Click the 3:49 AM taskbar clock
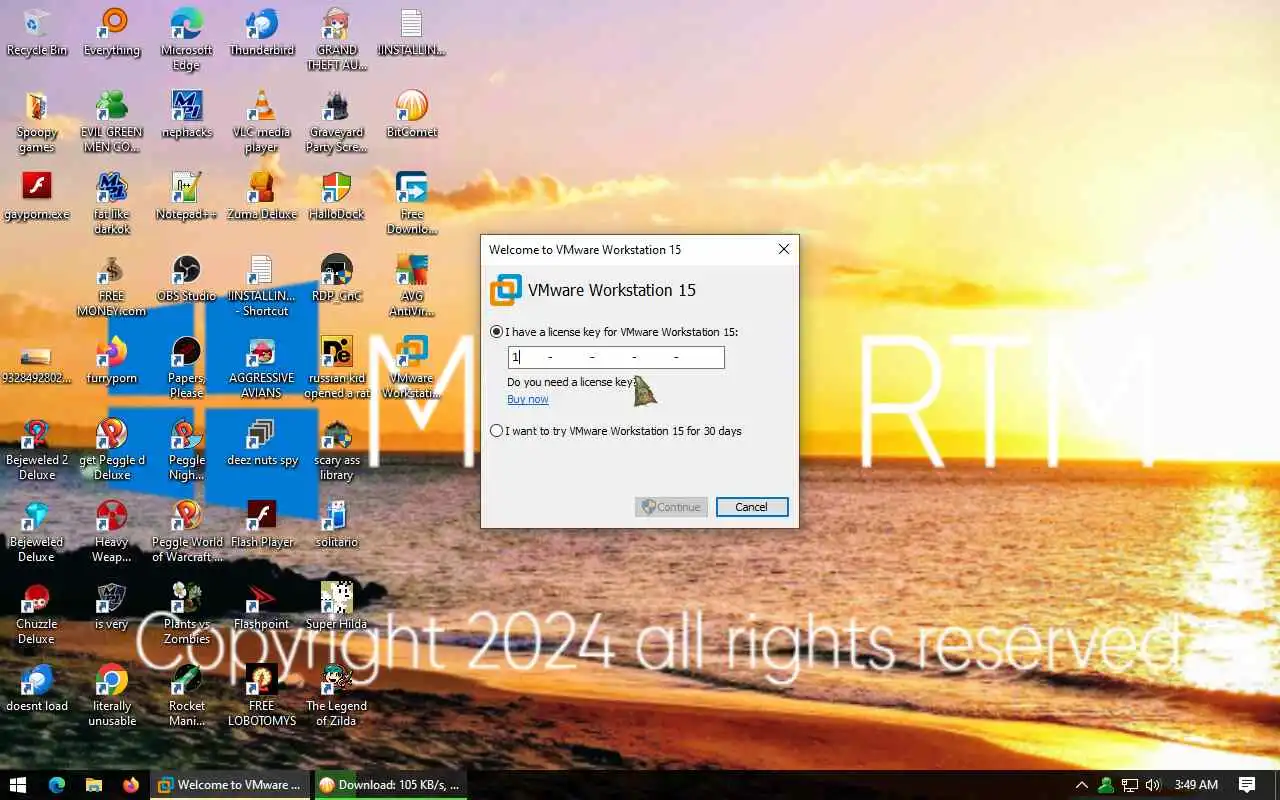Viewport: 1280px width, 800px height. tap(1196, 785)
